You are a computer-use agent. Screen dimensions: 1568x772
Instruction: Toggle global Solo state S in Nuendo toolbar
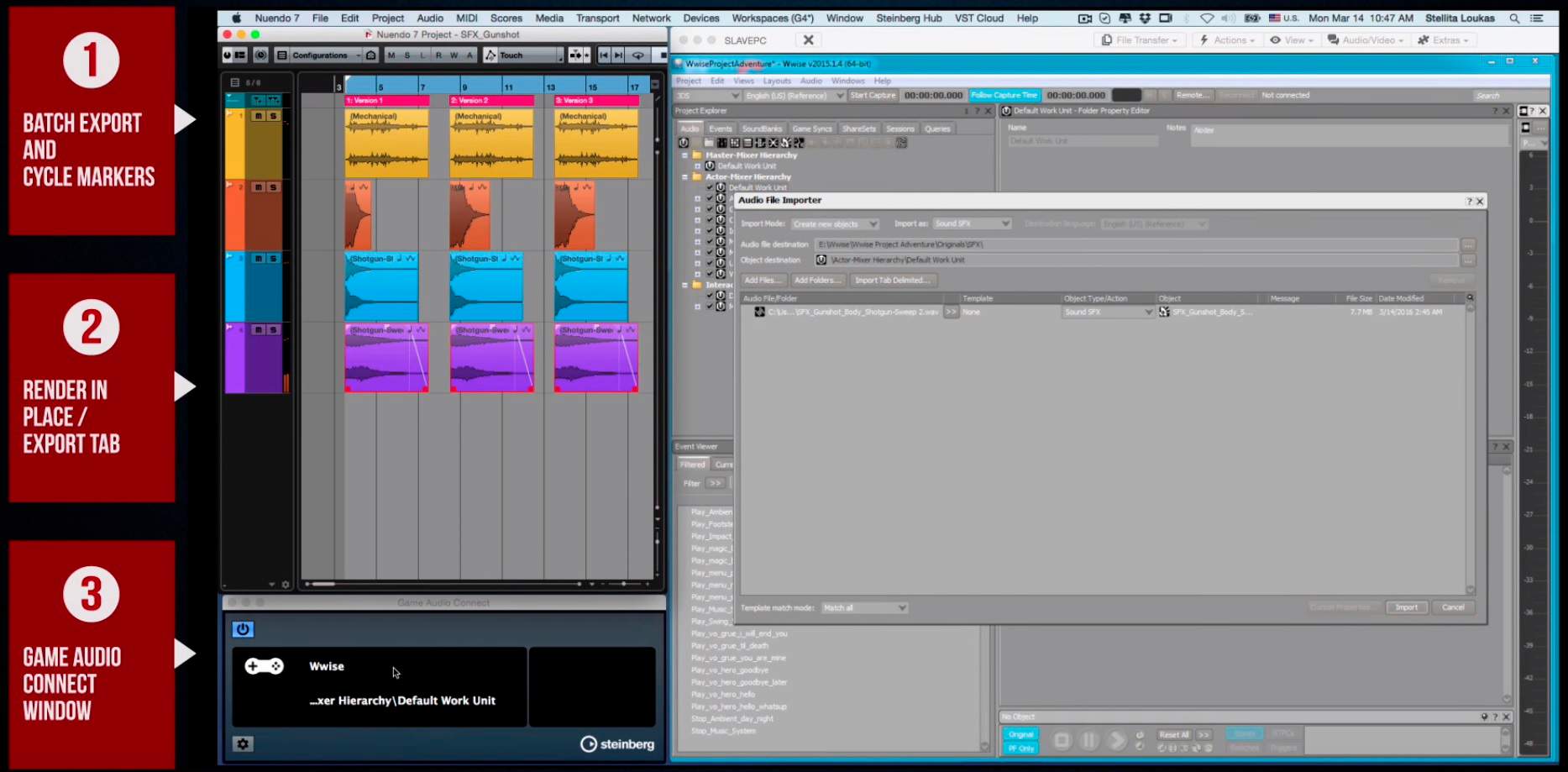pos(407,55)
